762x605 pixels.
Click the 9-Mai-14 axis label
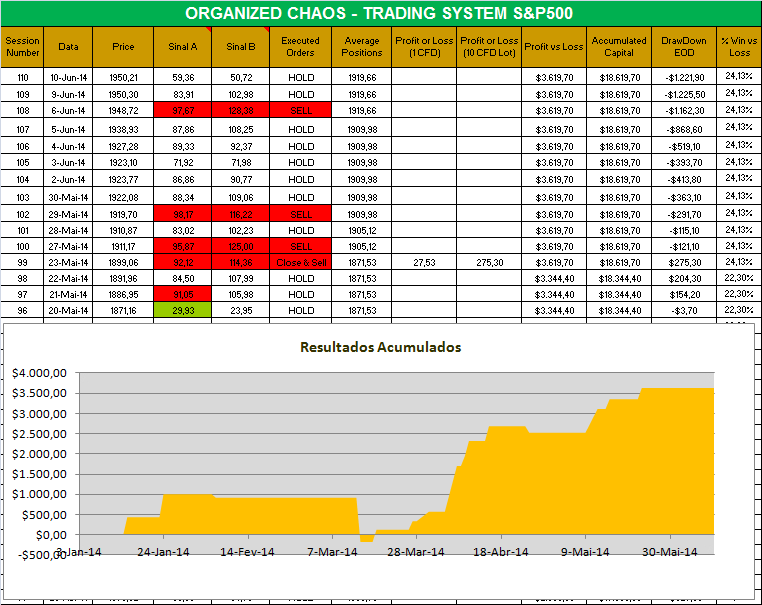(x=585, y=552)
